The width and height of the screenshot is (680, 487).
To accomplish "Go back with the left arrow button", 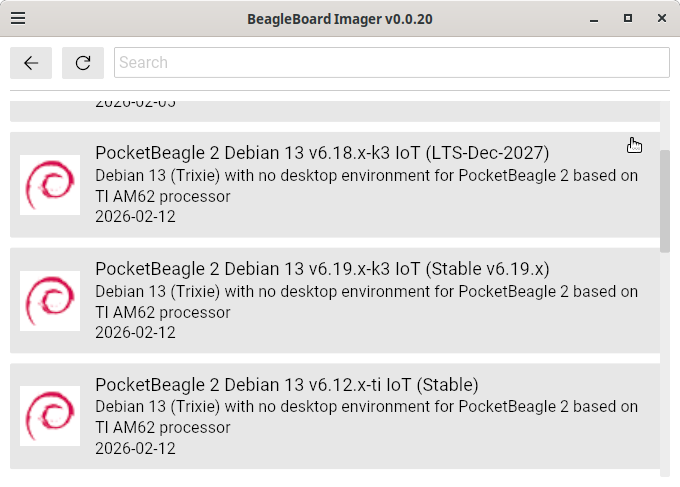I will click(31, 62).
